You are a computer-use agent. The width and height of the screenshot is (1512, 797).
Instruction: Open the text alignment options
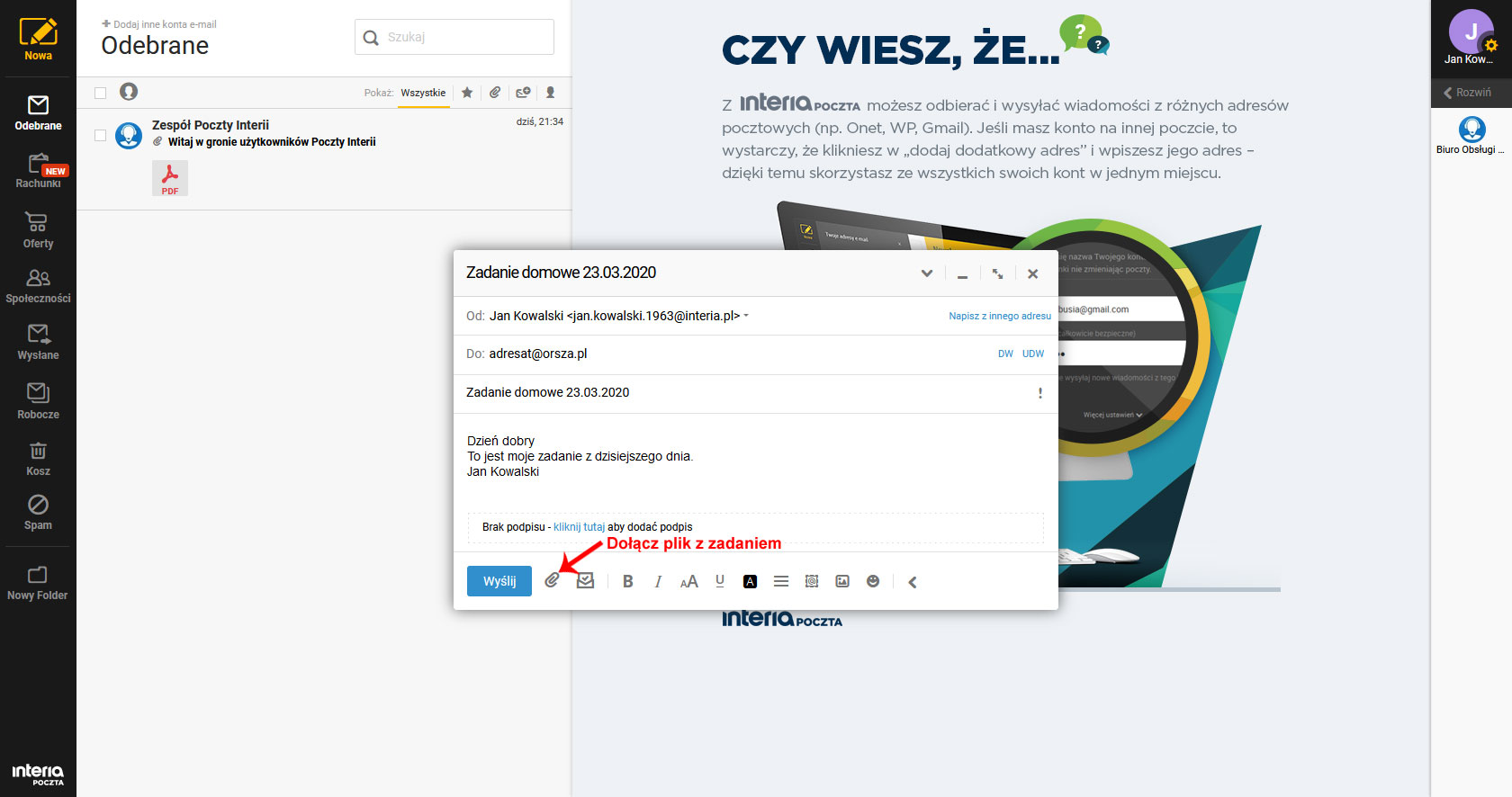coord(781,582)
